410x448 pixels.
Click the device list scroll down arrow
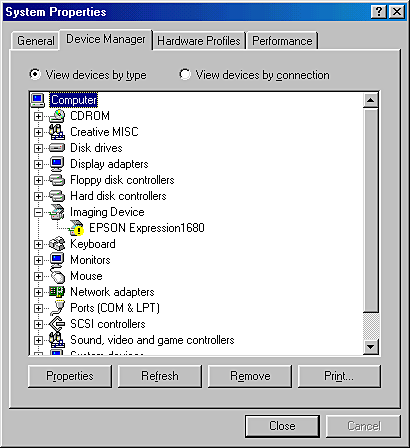(x=371, y=347)
